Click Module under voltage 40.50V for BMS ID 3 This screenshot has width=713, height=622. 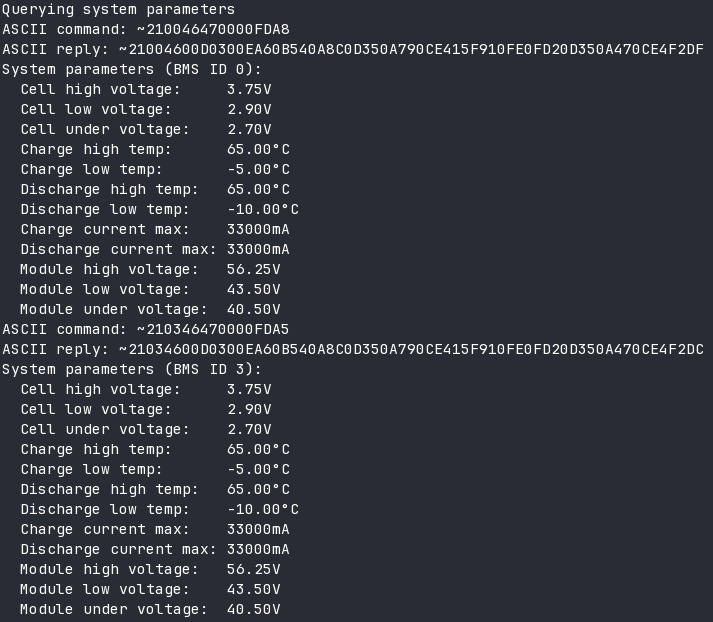[253, 609]
